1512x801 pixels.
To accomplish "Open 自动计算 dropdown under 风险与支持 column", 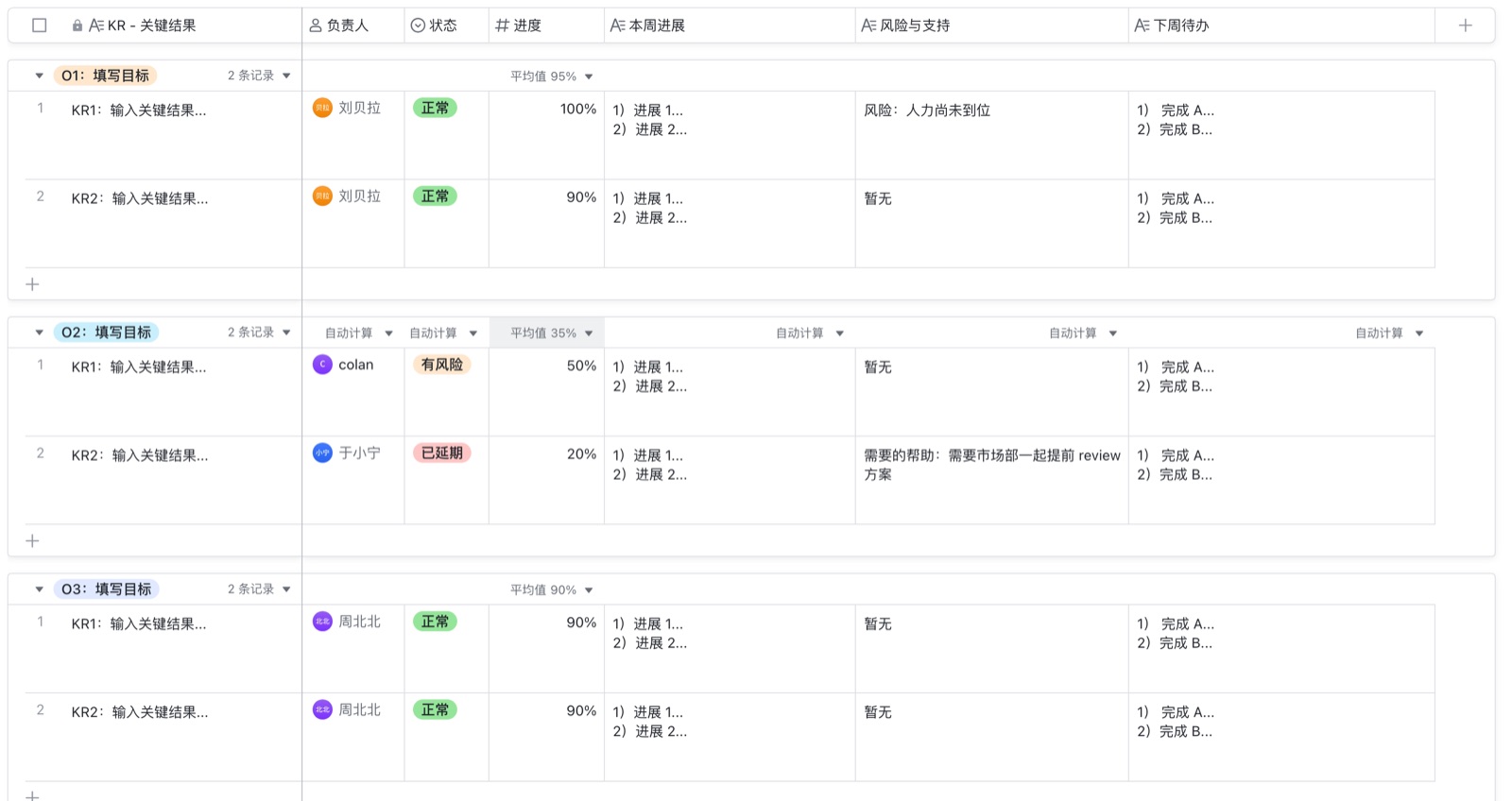I will point(1083,333).
